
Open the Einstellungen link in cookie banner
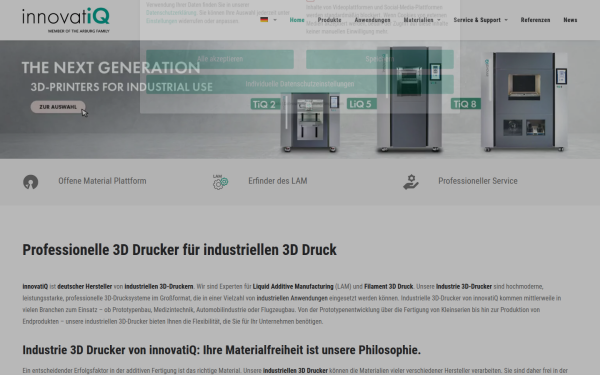pyautogui.click(x=161, y=21)
